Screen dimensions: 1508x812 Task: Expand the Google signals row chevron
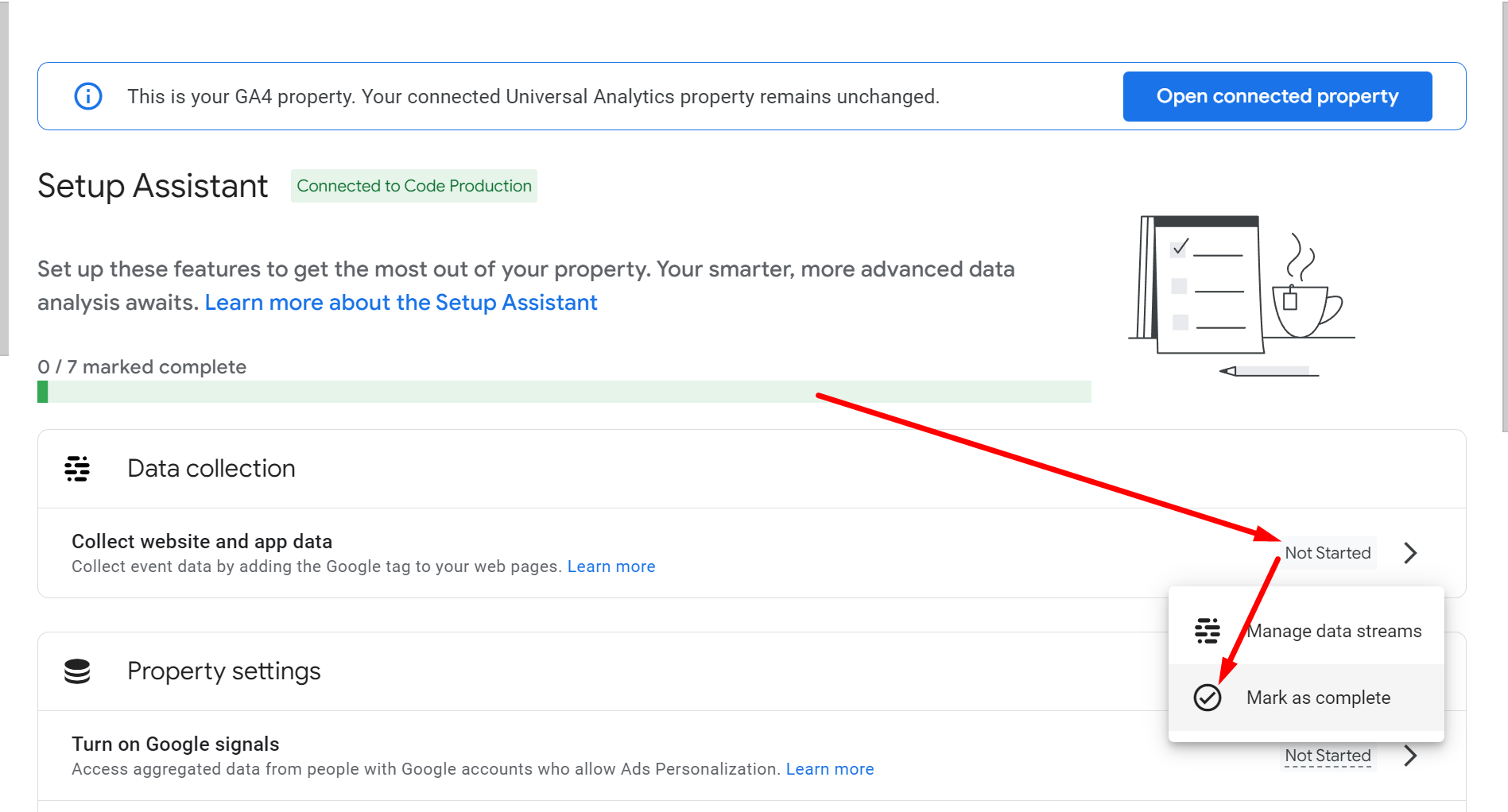(x=1410, y=756)
